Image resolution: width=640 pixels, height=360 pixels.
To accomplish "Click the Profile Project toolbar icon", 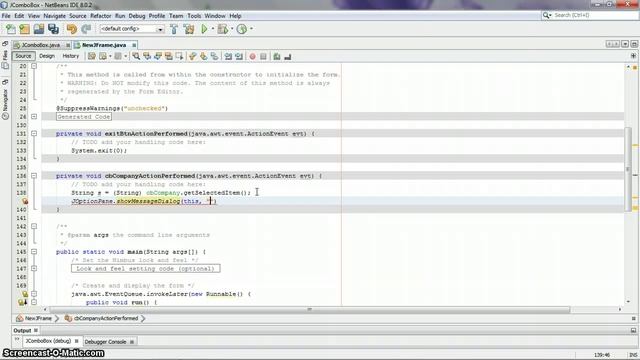I will (242, 29).
